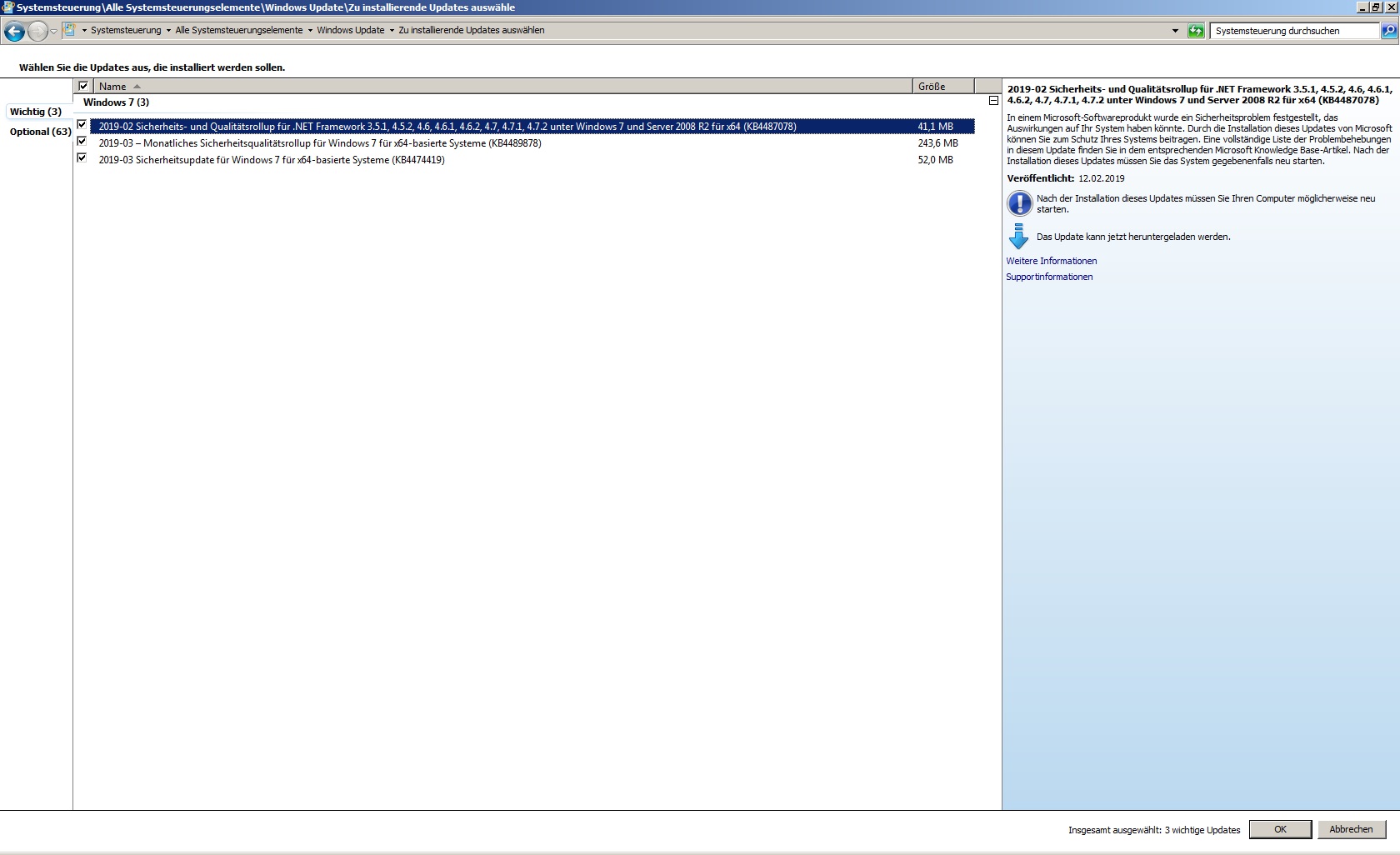Screen dimensions: 1400x855
Task: Go back with the blue arrow button
Action: (x=14, y=32)
